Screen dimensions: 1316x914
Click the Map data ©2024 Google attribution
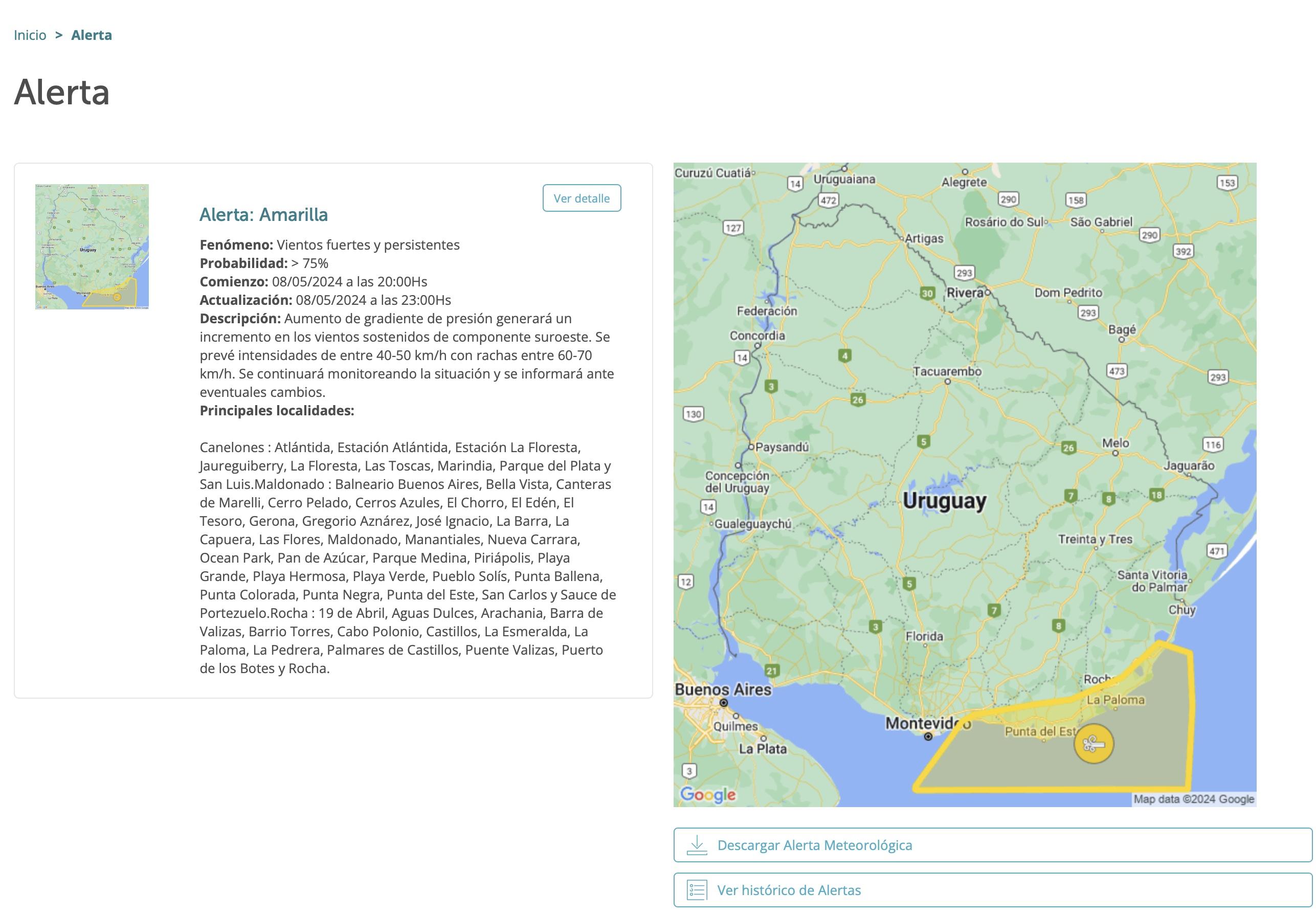pos(1193,799)
